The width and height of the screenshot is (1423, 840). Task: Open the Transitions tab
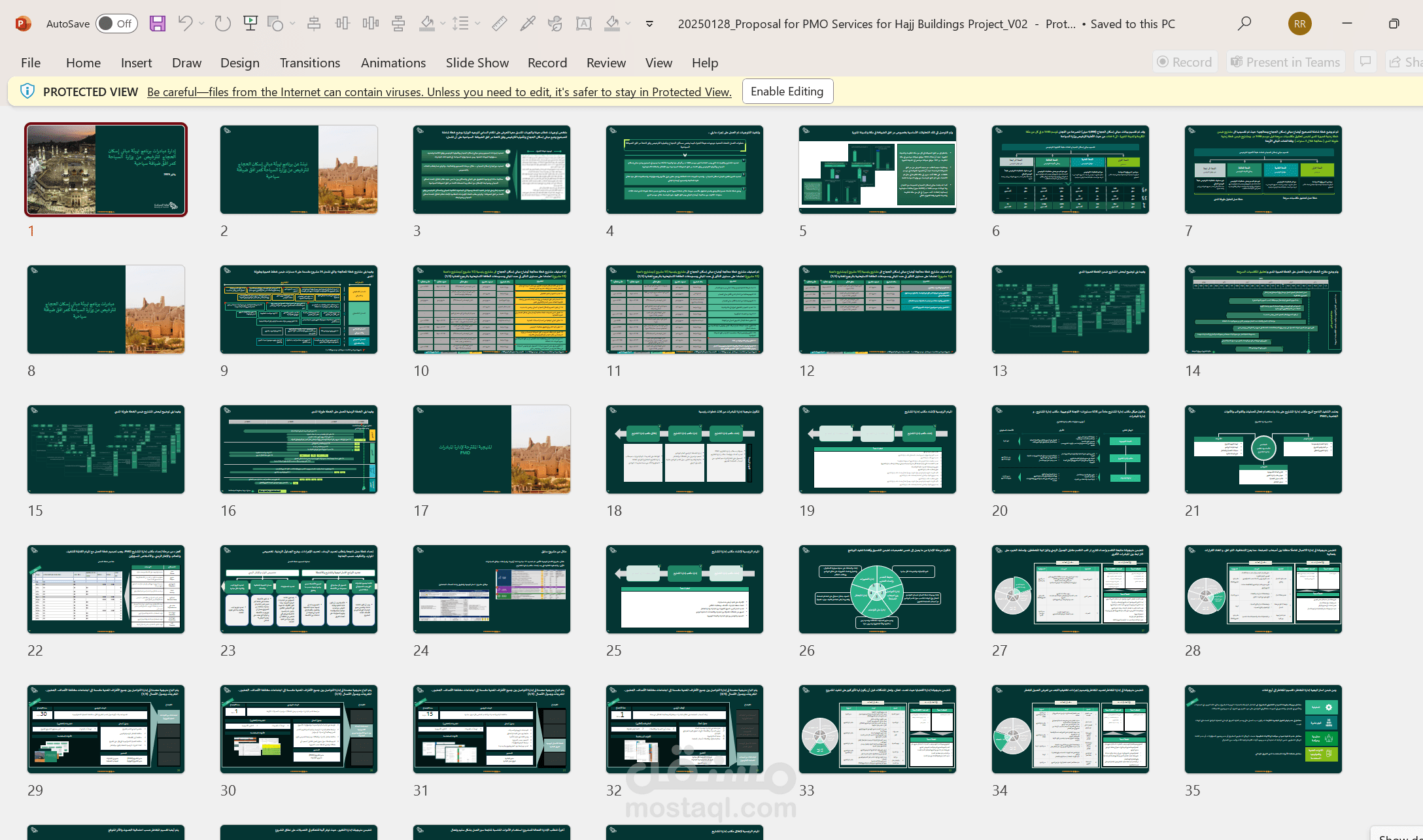310,63
